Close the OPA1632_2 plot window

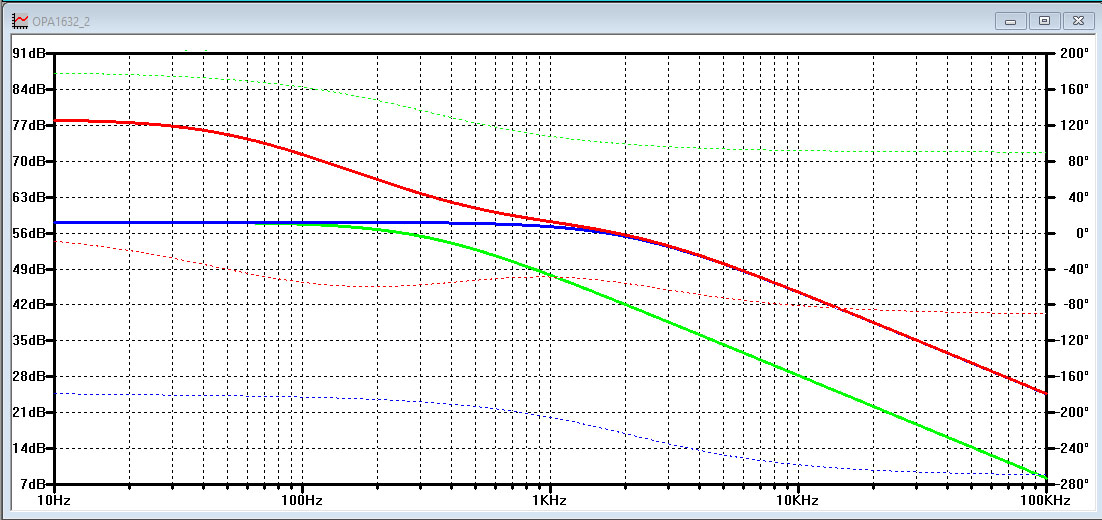point(1078,21)
